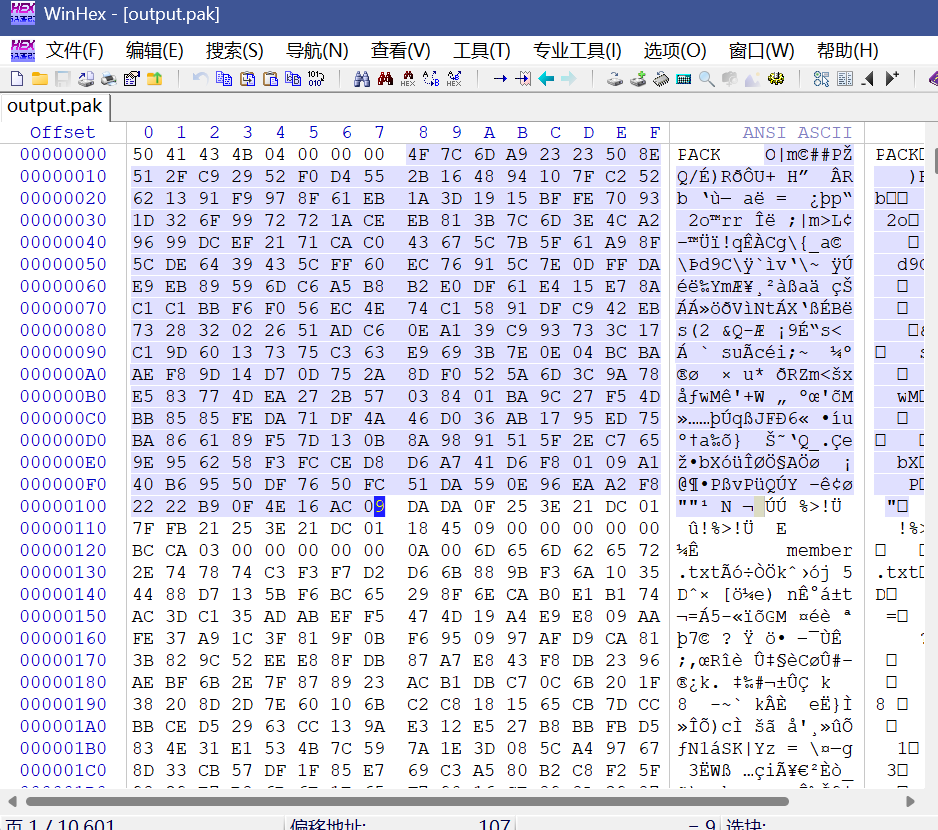Screen dimensions: 938x830
Task: Click the Undo arrow icon
Action: [200, 79]
